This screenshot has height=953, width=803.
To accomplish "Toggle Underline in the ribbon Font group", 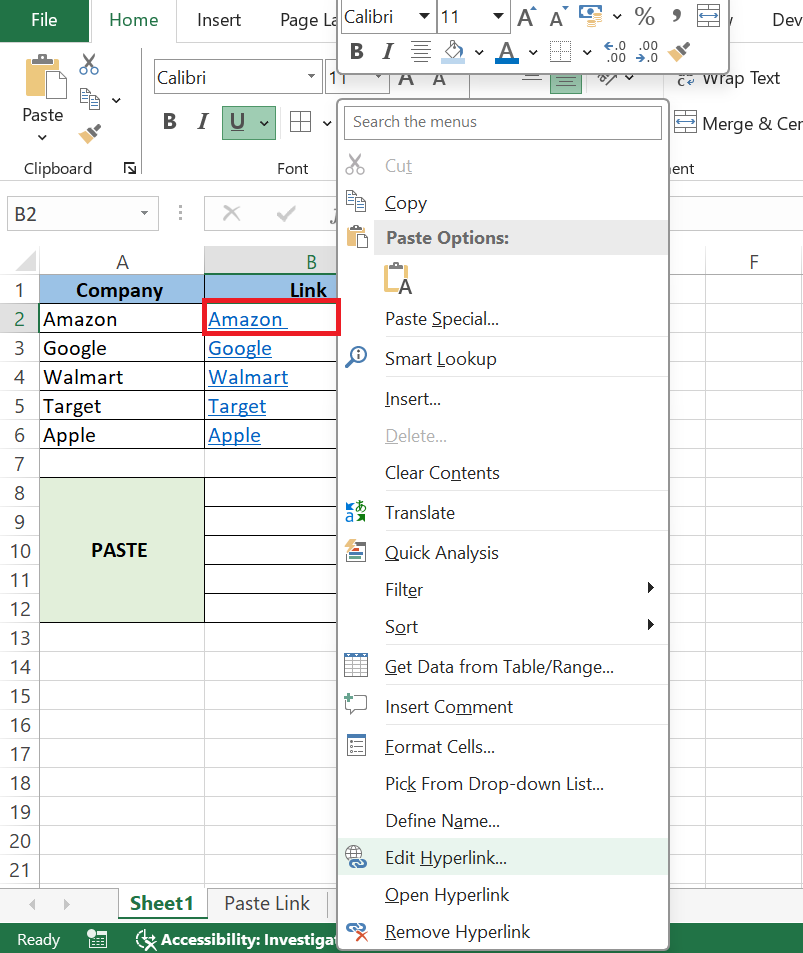I will 238,123.
